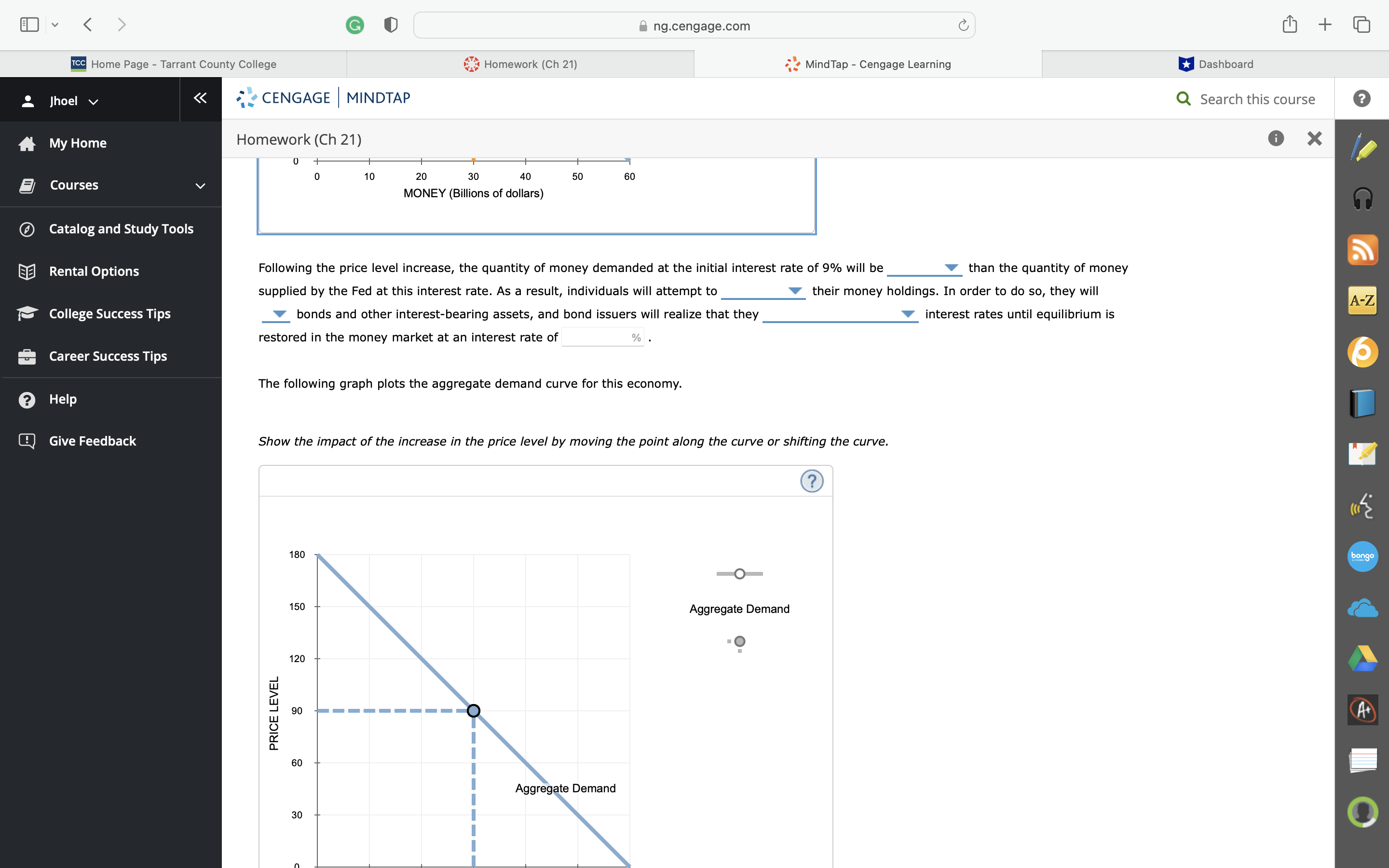
Task: Click Give Feedback in the sidebar
Action: tap(93, 441)
